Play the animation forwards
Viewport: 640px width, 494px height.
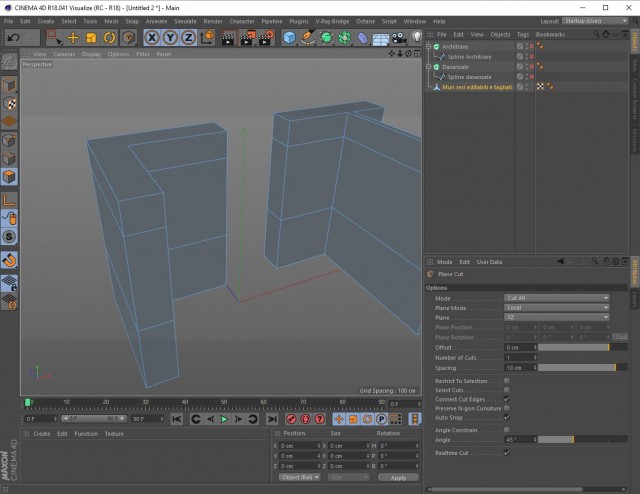click(224, 419)
